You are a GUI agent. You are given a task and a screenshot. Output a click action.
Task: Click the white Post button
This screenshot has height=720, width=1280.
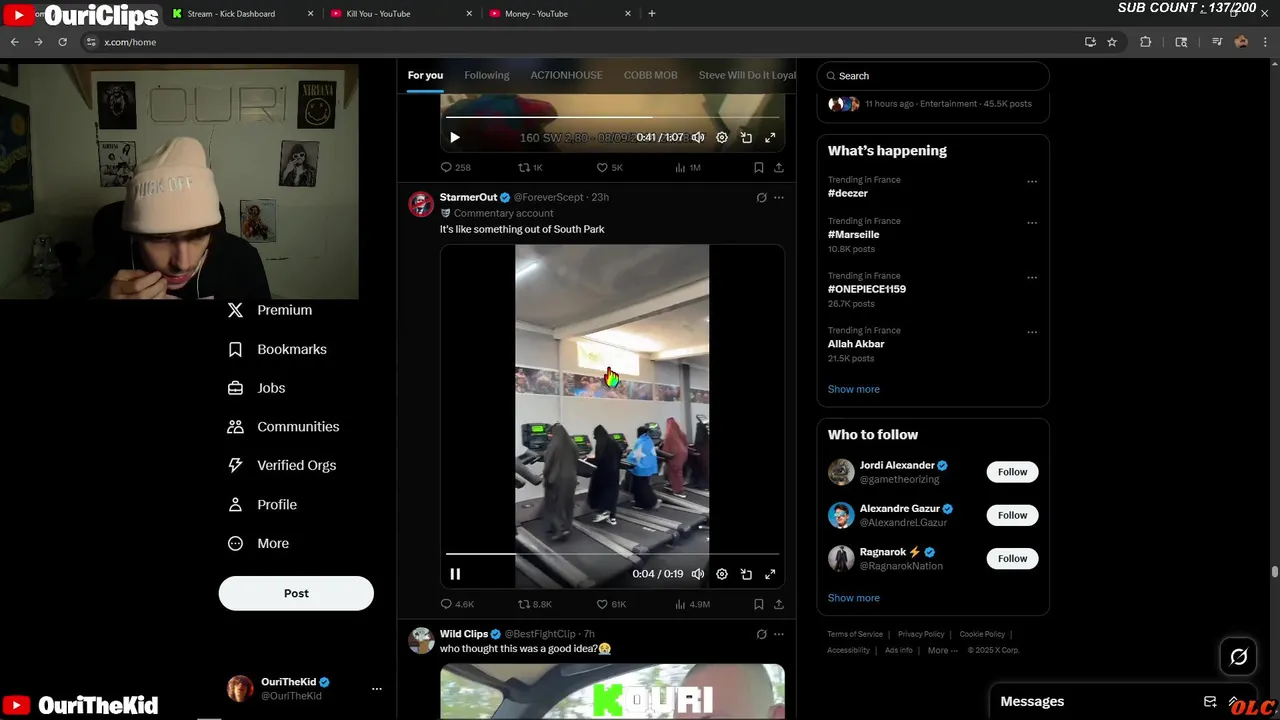point(296,593)
